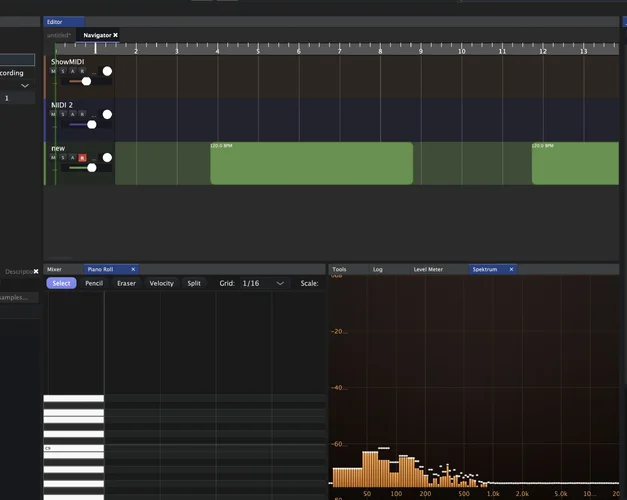Select the Navigator tab
This screenshot has width=627, height=500.
97,35
